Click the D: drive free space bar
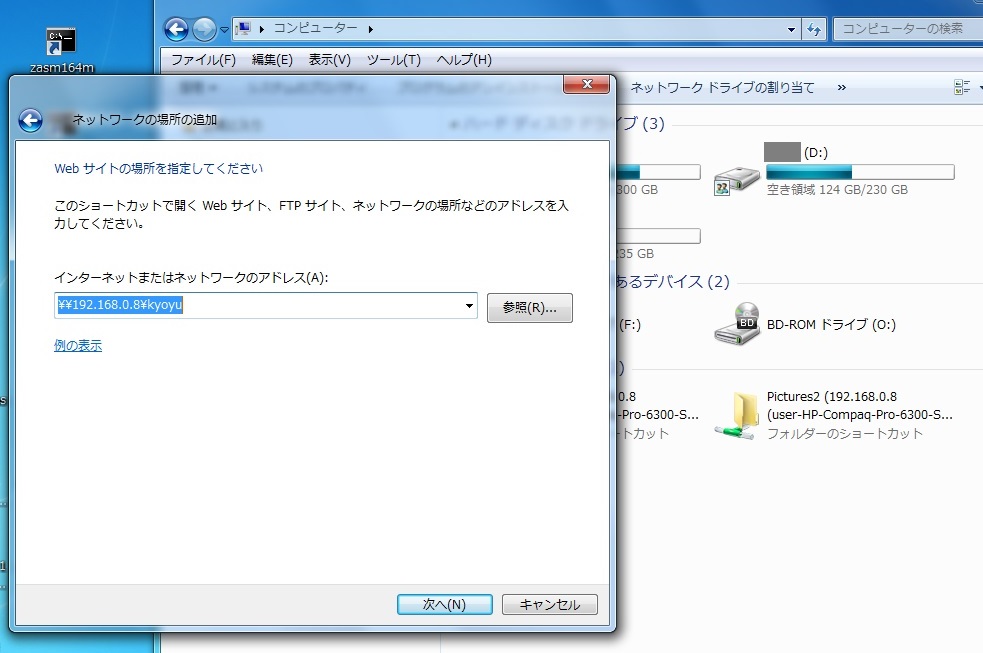 (860, 172)
